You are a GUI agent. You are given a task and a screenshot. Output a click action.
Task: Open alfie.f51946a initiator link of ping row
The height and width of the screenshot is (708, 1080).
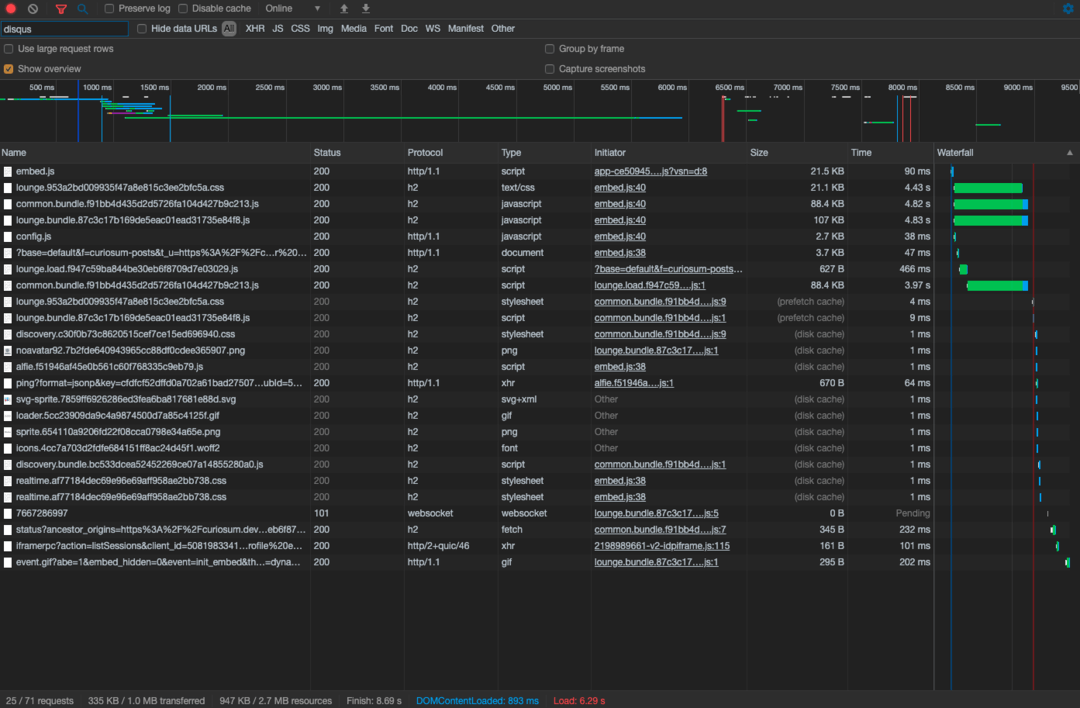(x=634, y=384)
